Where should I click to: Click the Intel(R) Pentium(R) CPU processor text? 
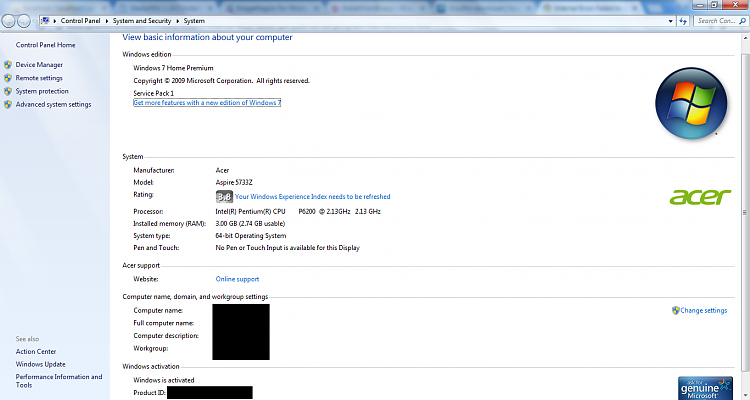coord(250,211)
